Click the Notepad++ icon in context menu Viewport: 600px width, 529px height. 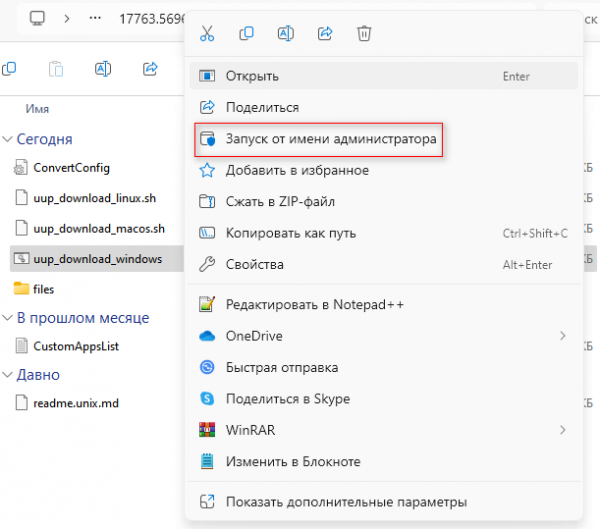coord(207,305)
